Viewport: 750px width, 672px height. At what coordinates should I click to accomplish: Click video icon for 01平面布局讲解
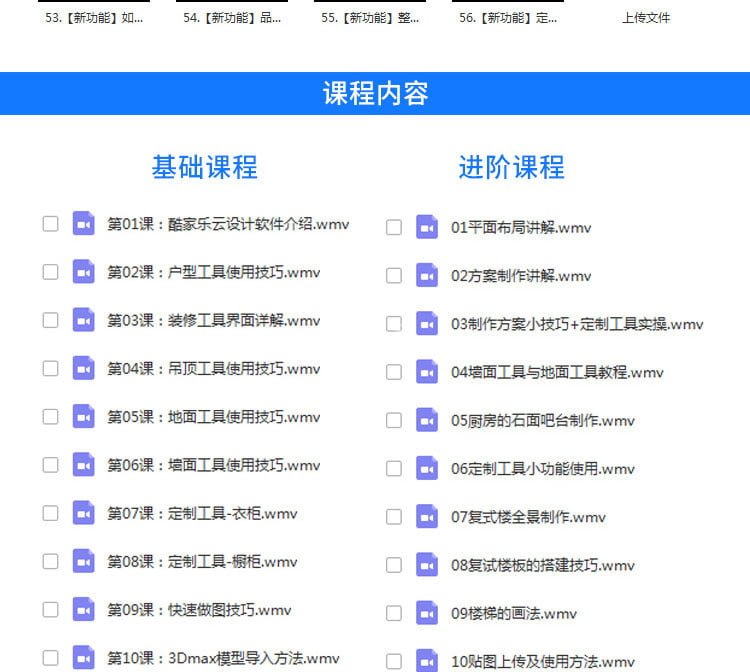tap(427, 227)
